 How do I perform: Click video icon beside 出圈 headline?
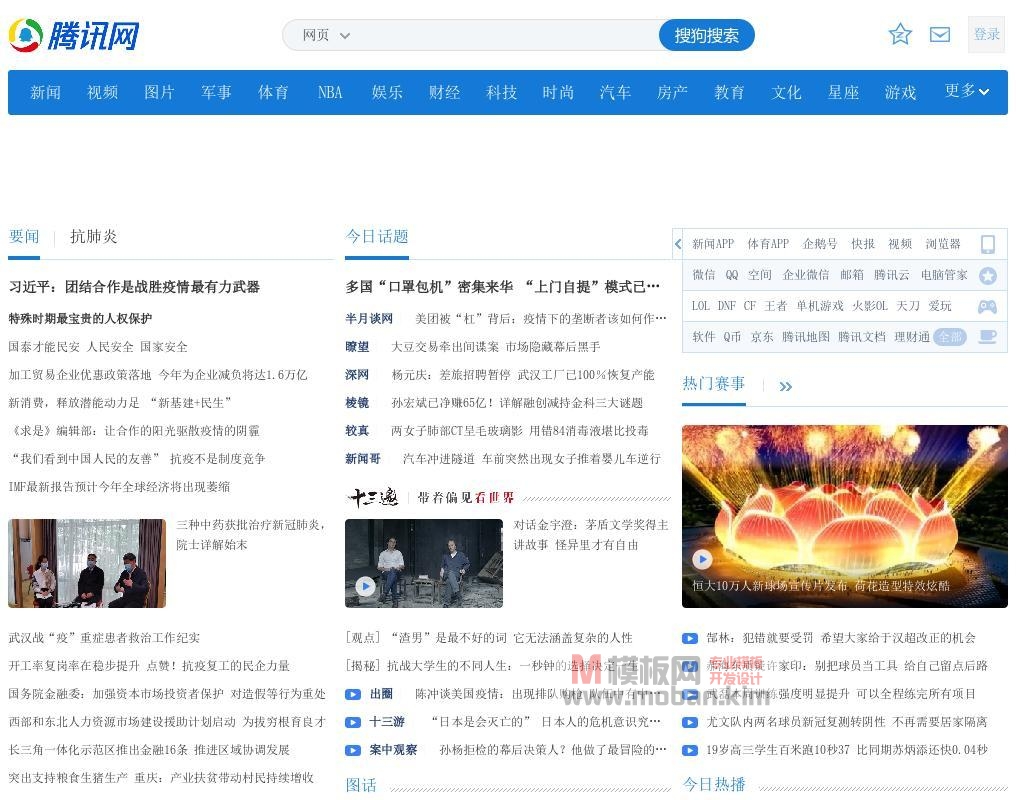point(352,694)
